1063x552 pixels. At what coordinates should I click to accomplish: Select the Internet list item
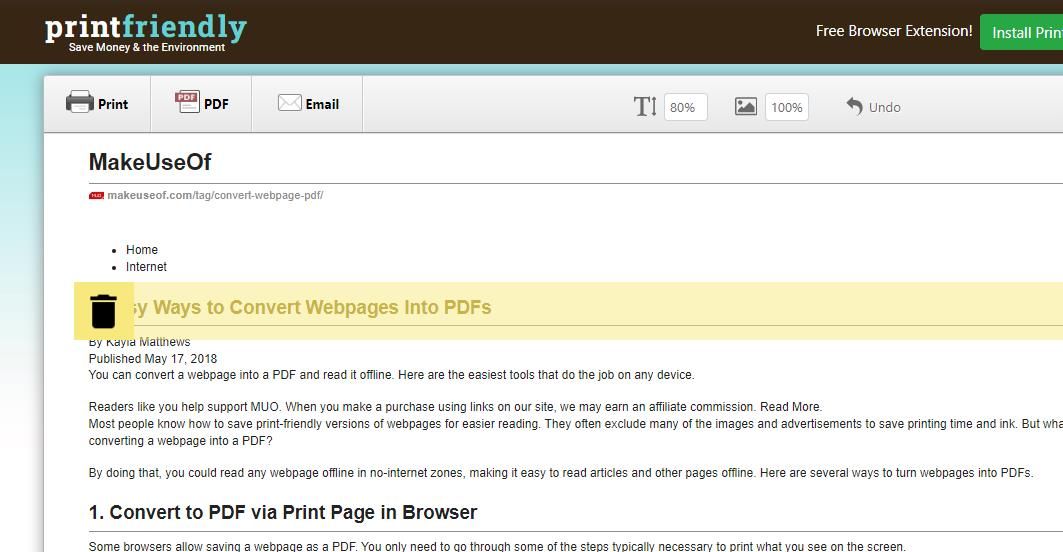[x=146, y=267]
